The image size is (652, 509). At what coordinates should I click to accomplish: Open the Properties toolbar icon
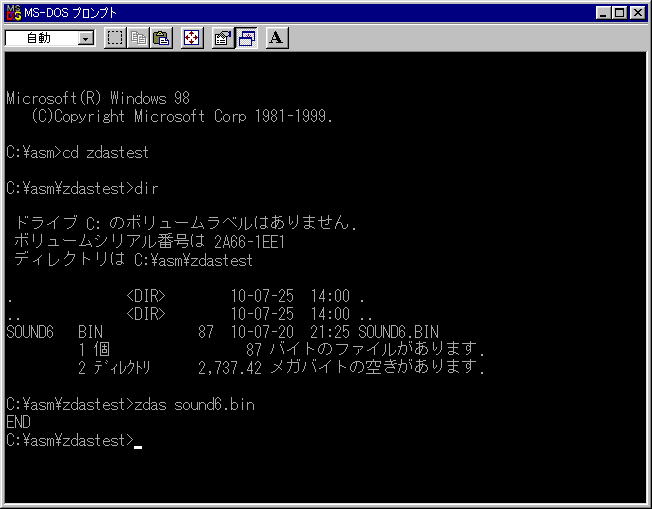(x=223, y=38)
